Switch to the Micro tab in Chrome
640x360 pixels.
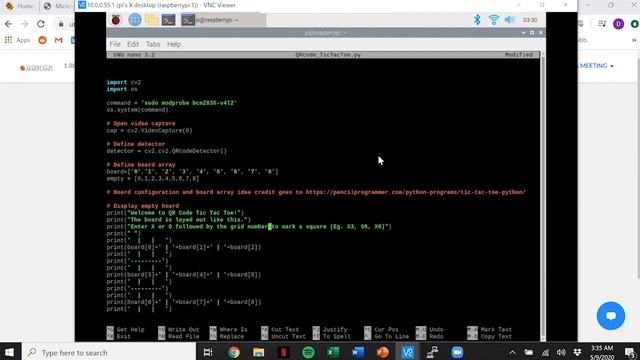[58, 6]
